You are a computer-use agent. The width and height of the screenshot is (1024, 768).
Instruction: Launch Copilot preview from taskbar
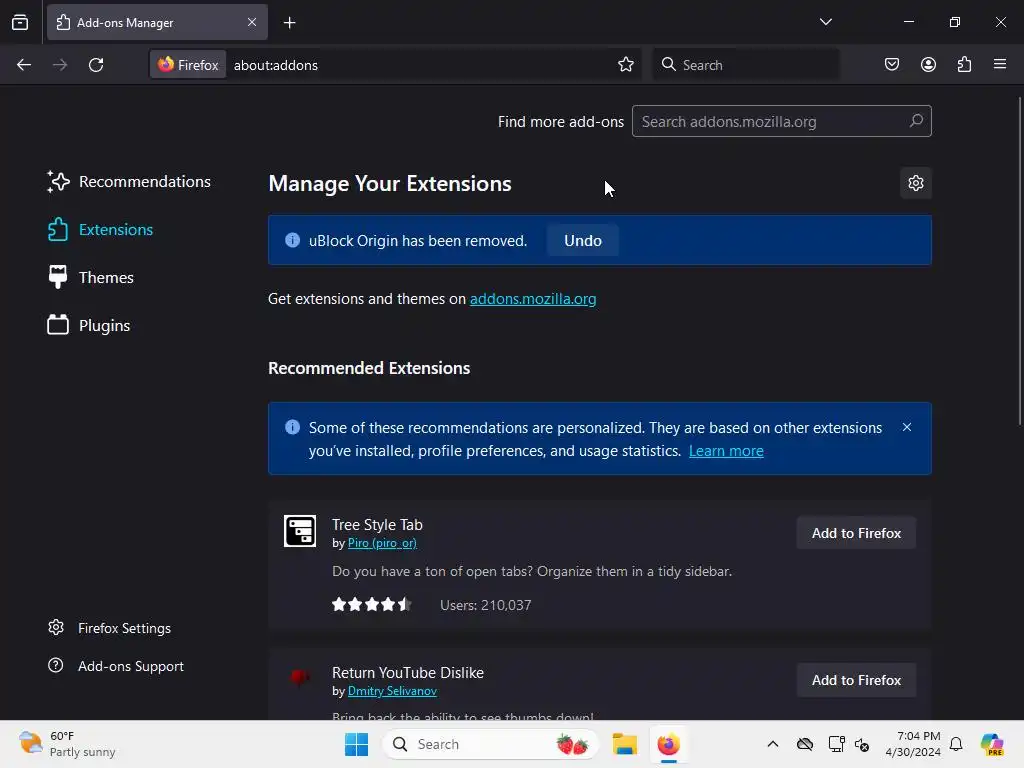992,744
